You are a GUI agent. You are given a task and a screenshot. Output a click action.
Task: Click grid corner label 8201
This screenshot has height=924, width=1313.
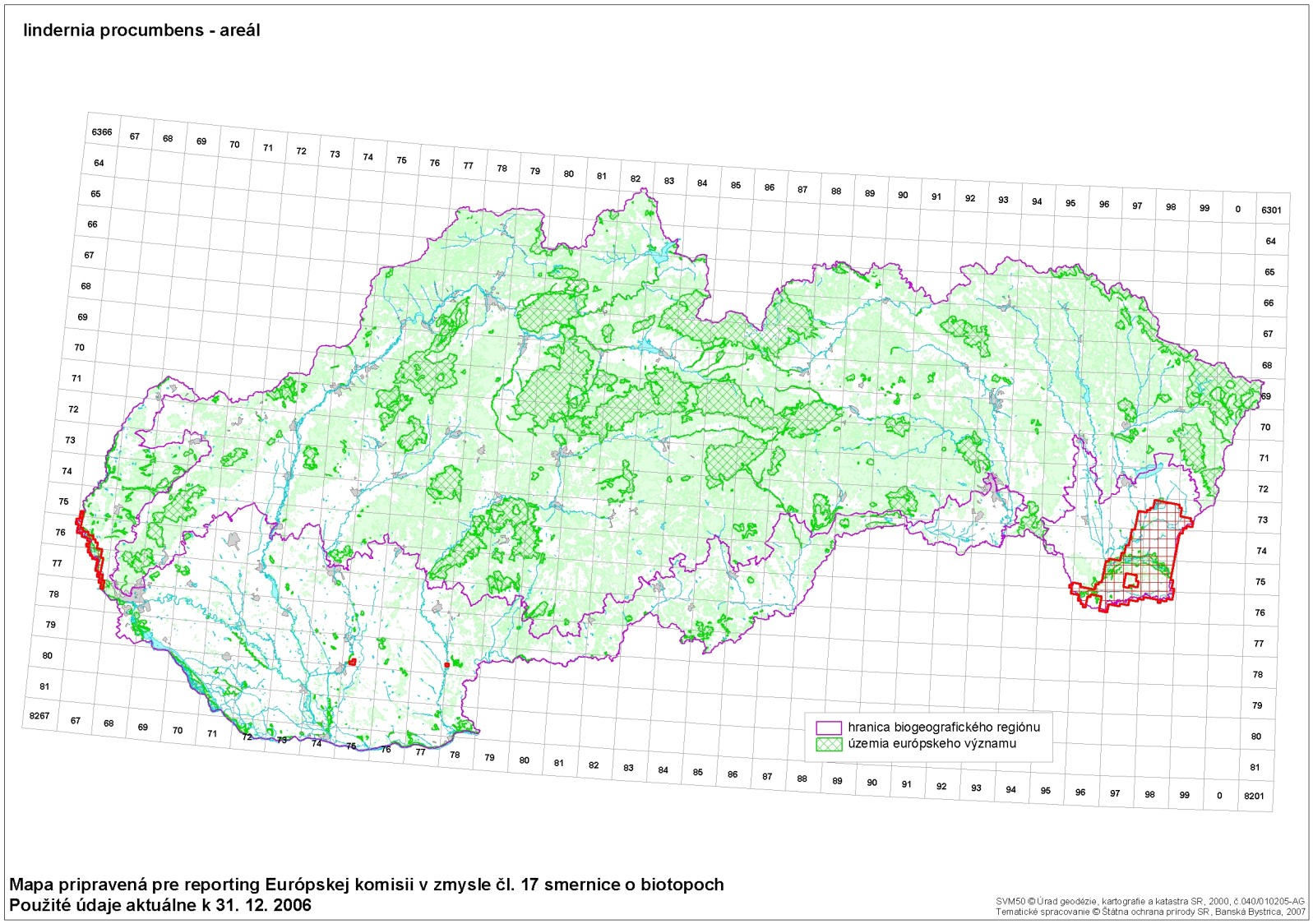[x=1254, y=796]
